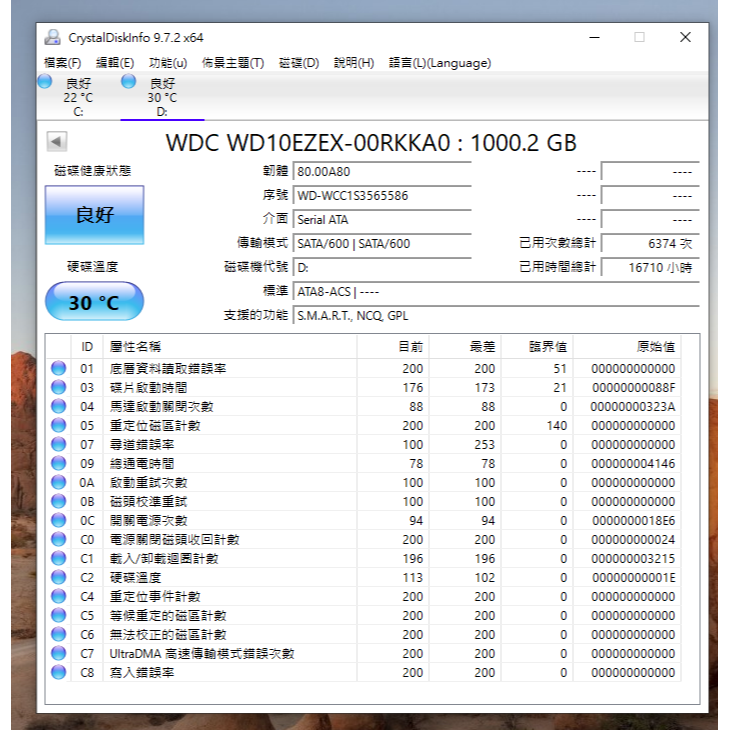Viewport: 730px width, 730px height.
Task: Click the CrystalDiskInfo app icon in title bar
Action: 53,37
